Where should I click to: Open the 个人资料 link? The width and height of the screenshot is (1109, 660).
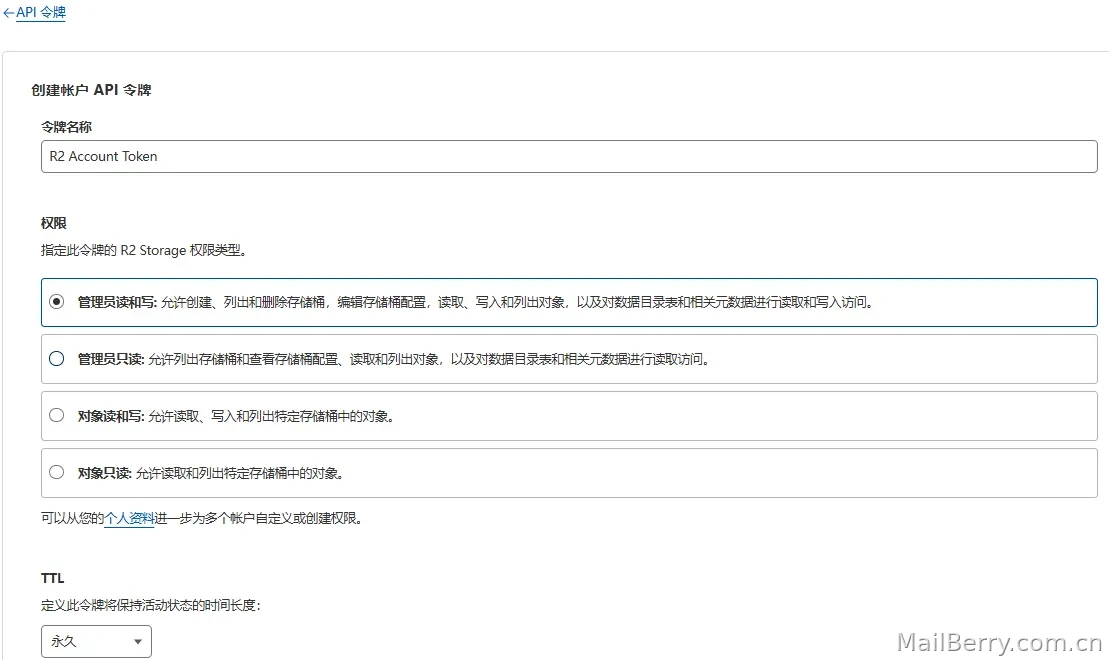click(129, 519)
